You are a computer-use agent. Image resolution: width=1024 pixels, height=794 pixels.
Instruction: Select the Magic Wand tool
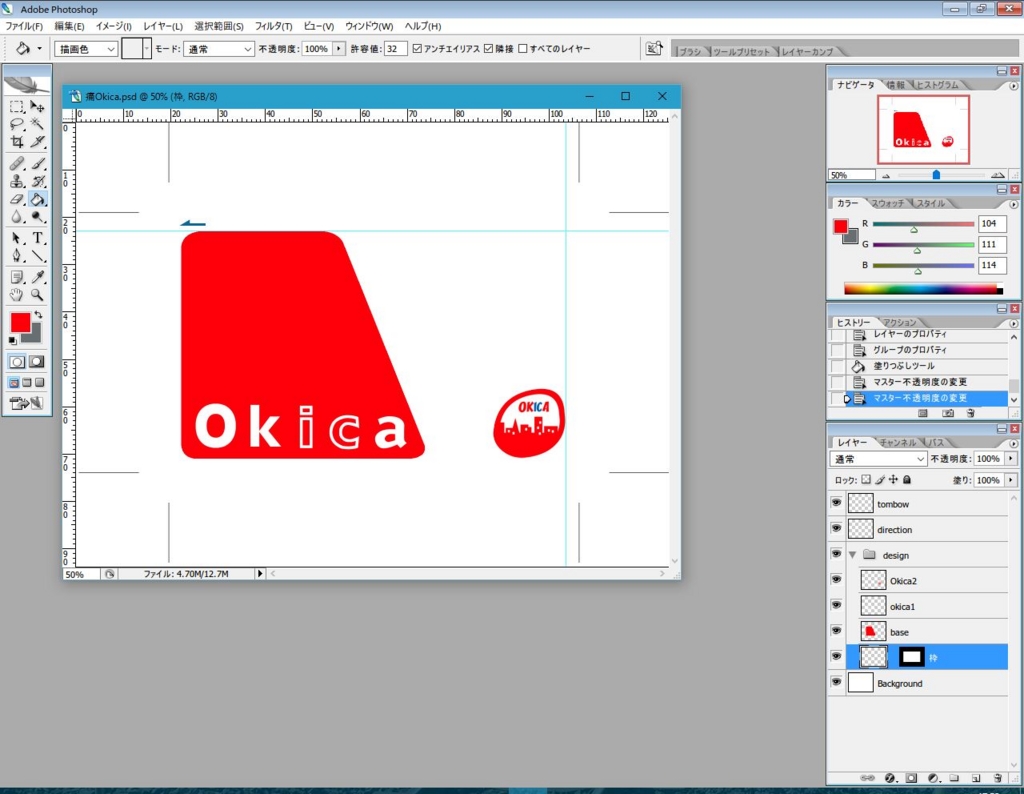coord(37,124)
